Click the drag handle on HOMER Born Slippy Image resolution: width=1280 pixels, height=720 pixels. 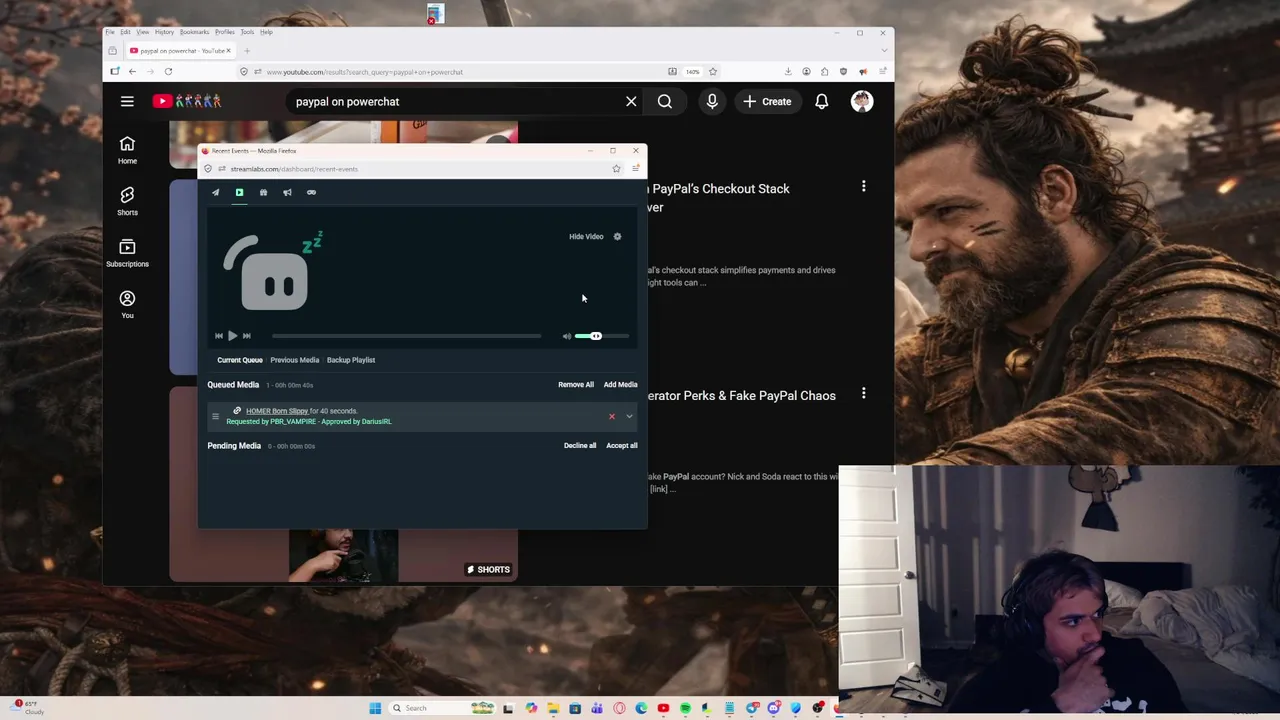tap(215, 416)
